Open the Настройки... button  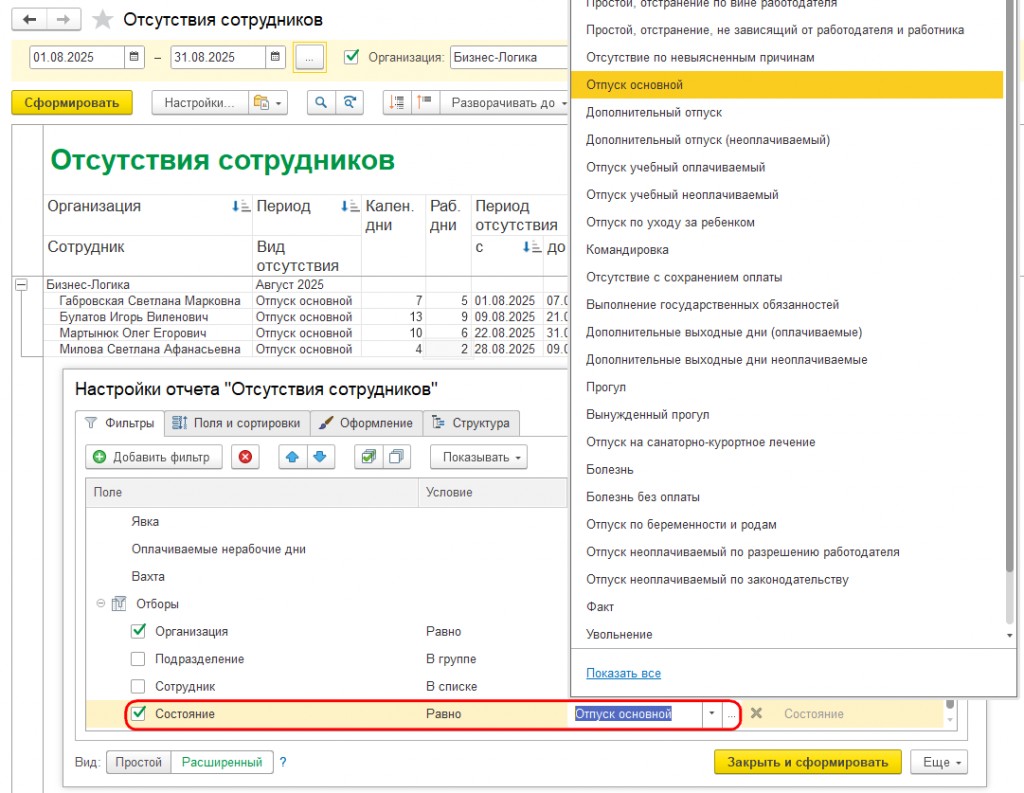(200, 103)
